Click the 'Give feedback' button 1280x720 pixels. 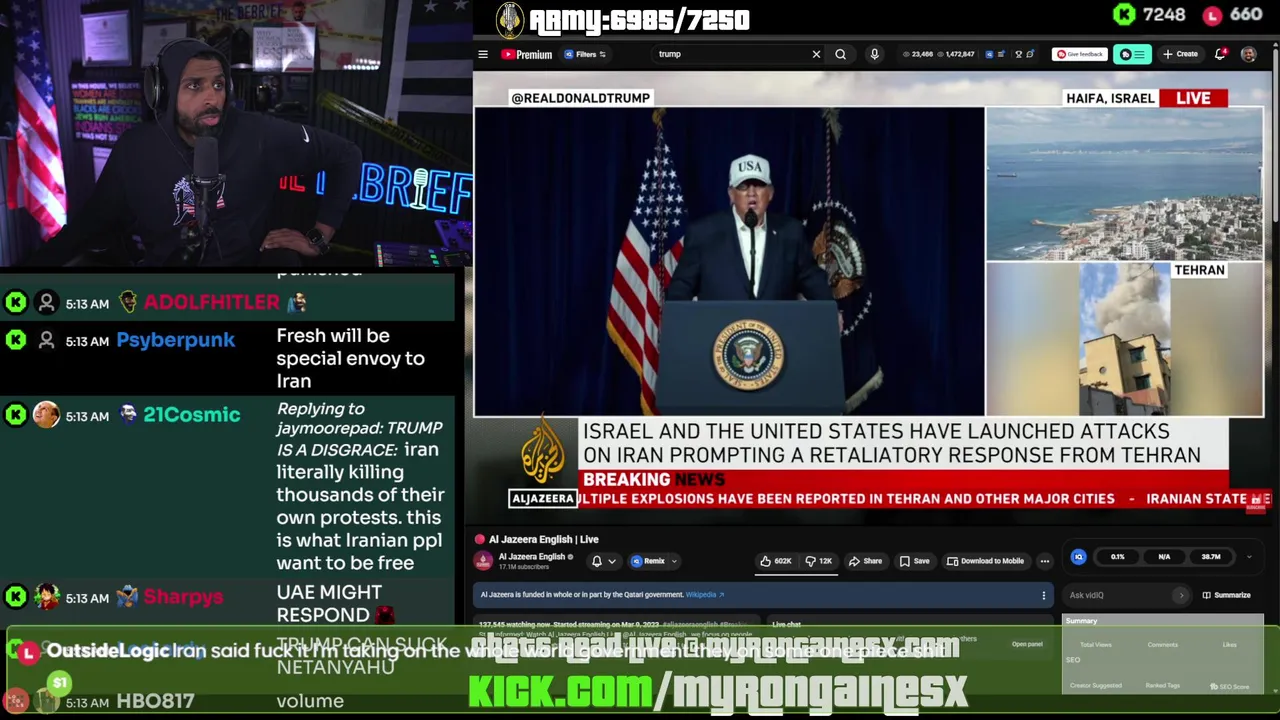point(1080,54)
